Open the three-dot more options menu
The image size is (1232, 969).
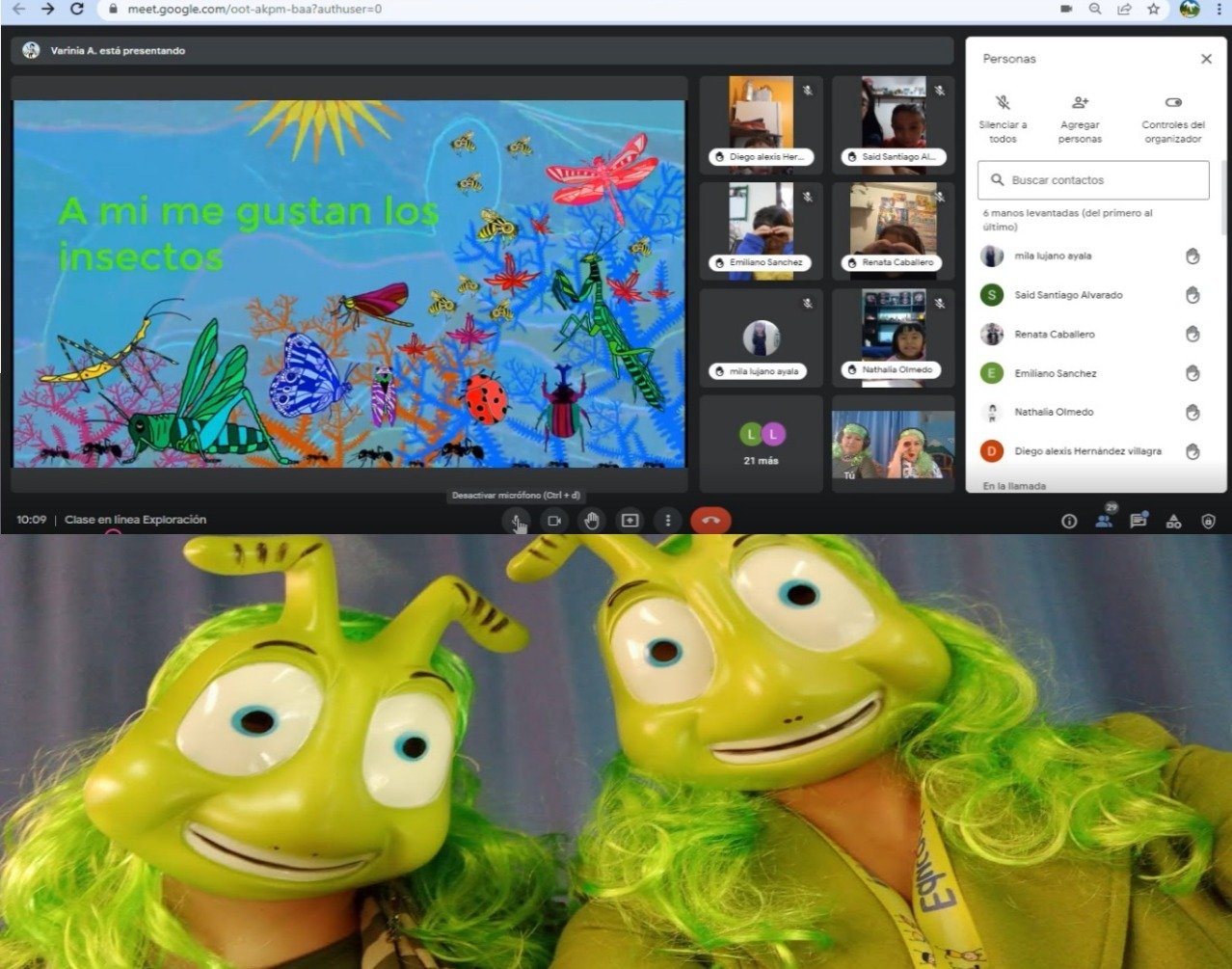(x=668, y=521)
